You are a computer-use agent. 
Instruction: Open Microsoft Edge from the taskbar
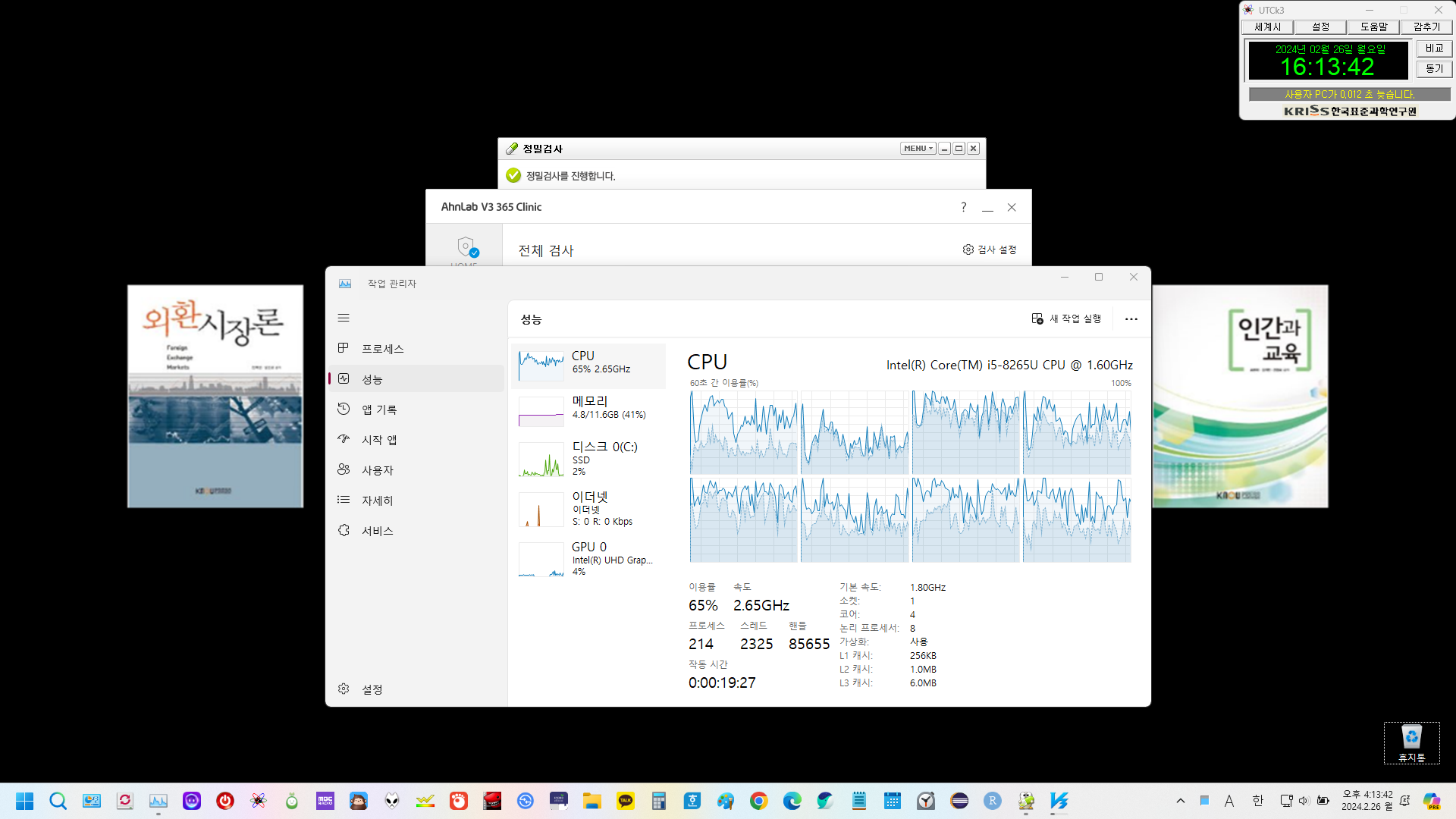pos(792,801)
